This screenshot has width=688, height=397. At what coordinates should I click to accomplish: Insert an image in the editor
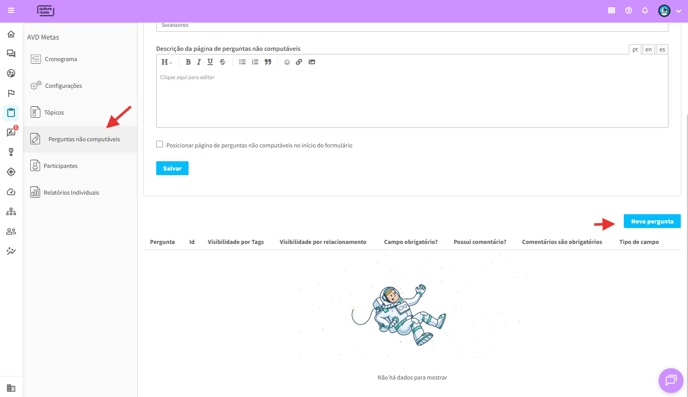tap(312, 62)
